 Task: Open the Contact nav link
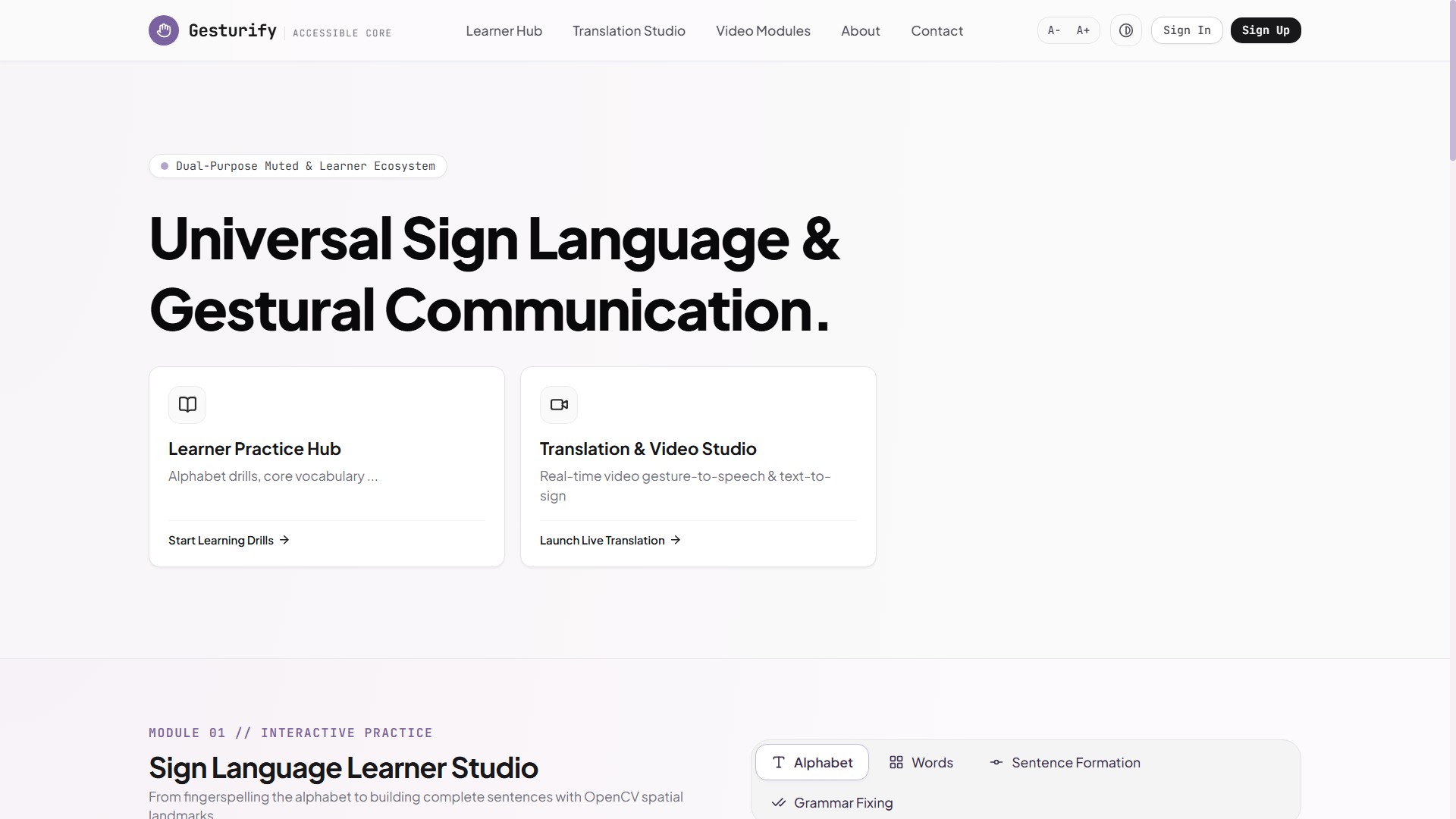click(937, 30)
